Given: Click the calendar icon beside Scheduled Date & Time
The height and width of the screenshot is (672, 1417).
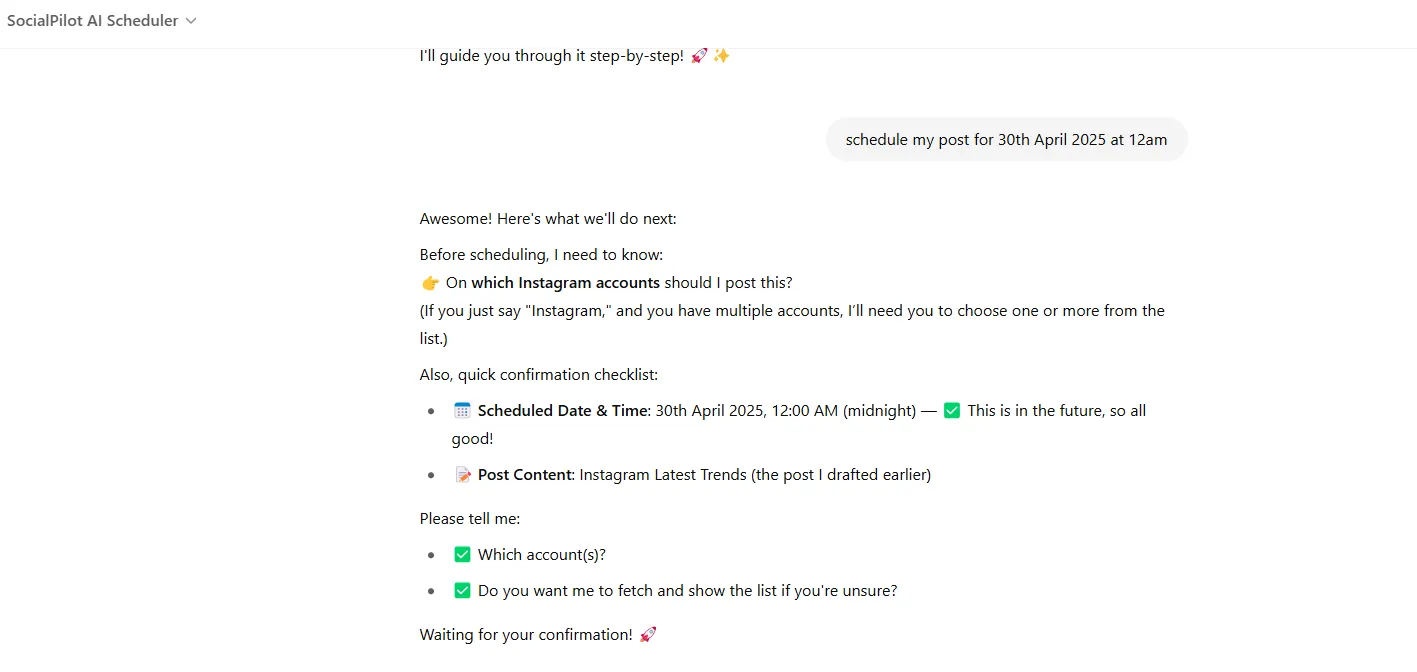Looking at the screenshot, I should (462, 410).
